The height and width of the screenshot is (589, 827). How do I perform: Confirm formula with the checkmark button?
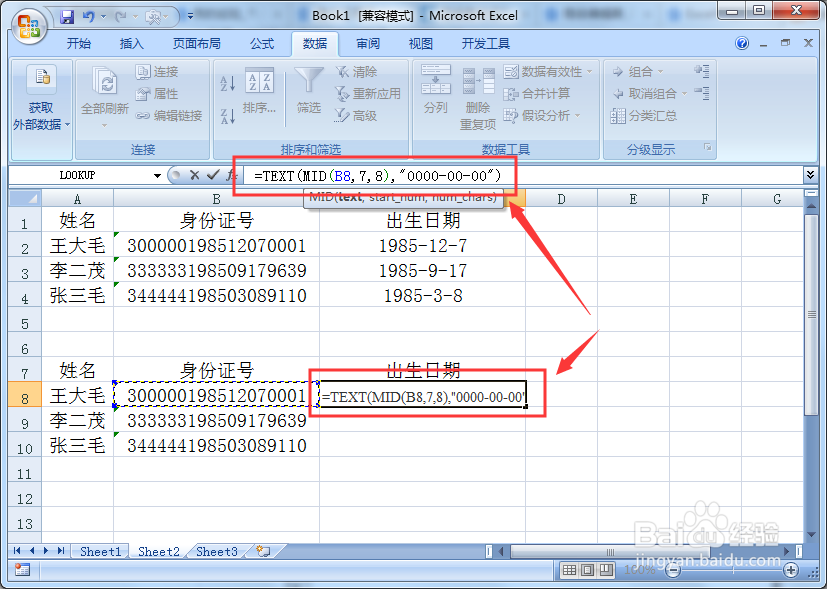(x=211, y=174)
